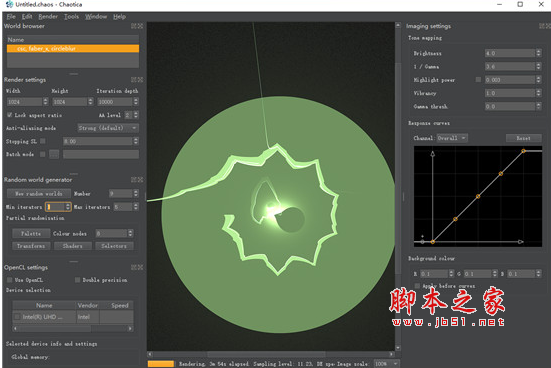Enable the Double precision checkbox
Image resolution: width=551 pixels, height=368 pixels.
tap(77, 280)
